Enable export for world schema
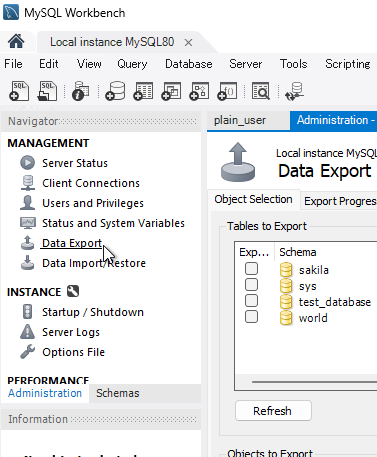 click(251, 317)
